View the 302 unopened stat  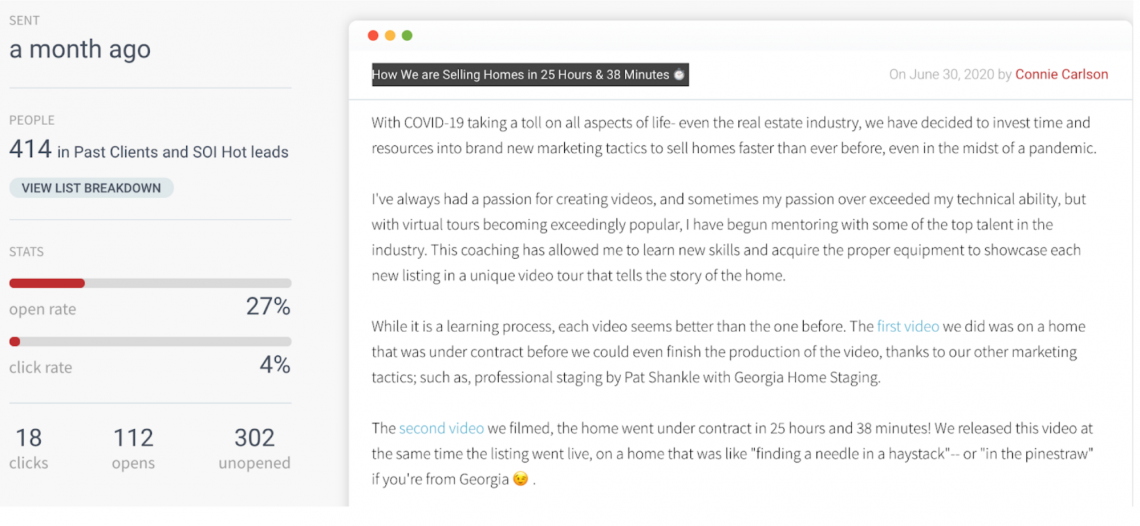coord(254,448)
